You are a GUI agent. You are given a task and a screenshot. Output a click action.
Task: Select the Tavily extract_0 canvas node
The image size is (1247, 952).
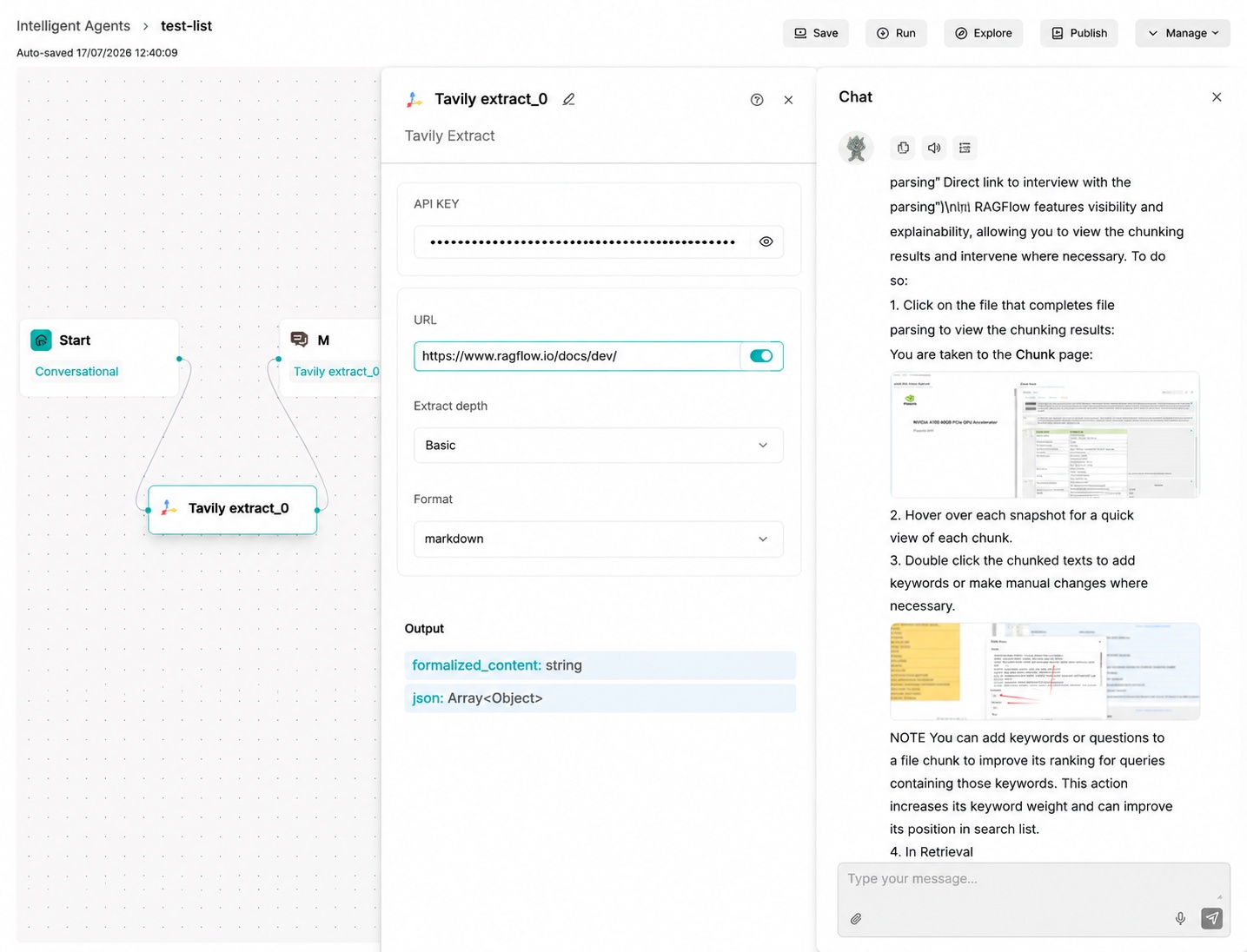click(232, 509)
